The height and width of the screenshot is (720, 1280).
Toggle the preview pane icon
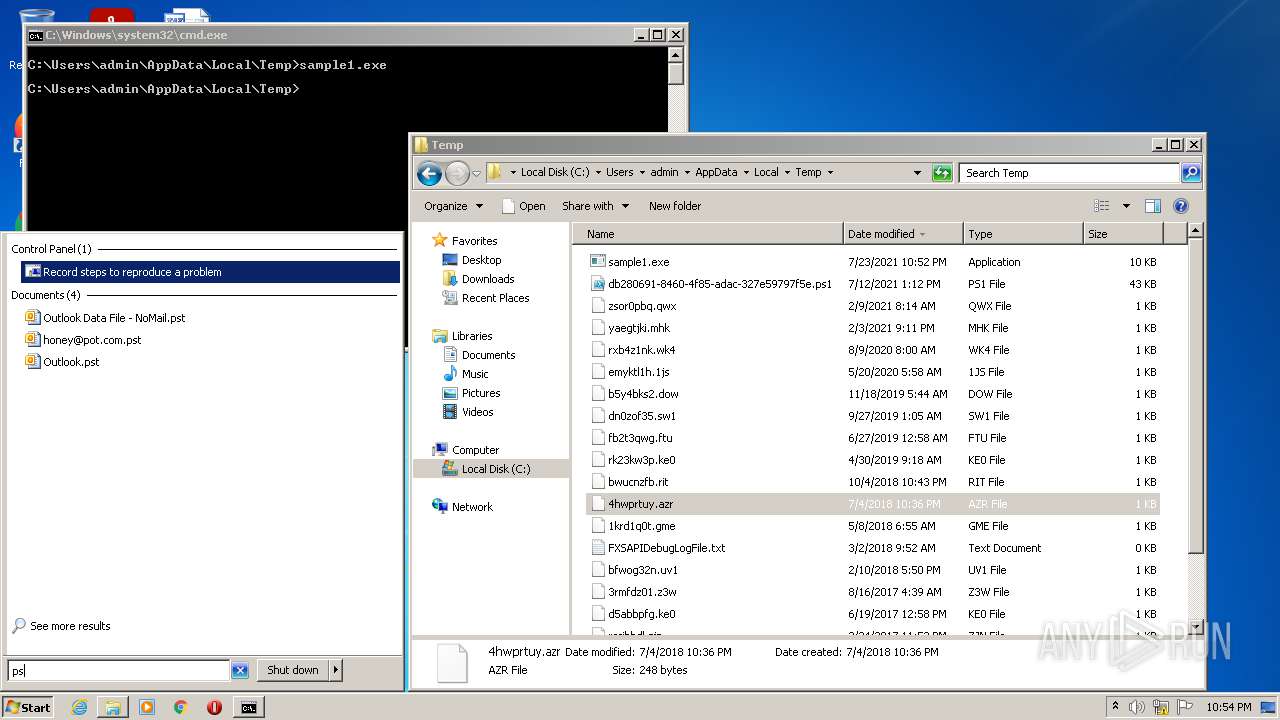[1153, 206]
